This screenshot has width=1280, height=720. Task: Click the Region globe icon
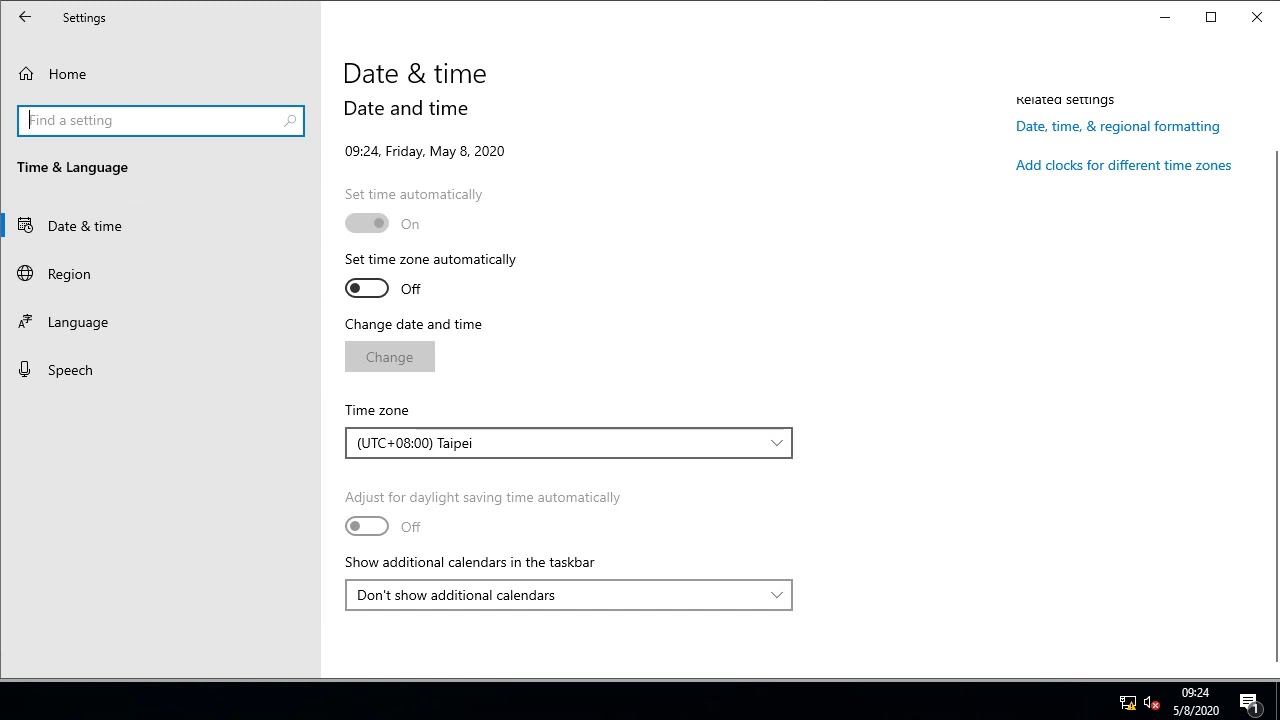click(26, 274)
